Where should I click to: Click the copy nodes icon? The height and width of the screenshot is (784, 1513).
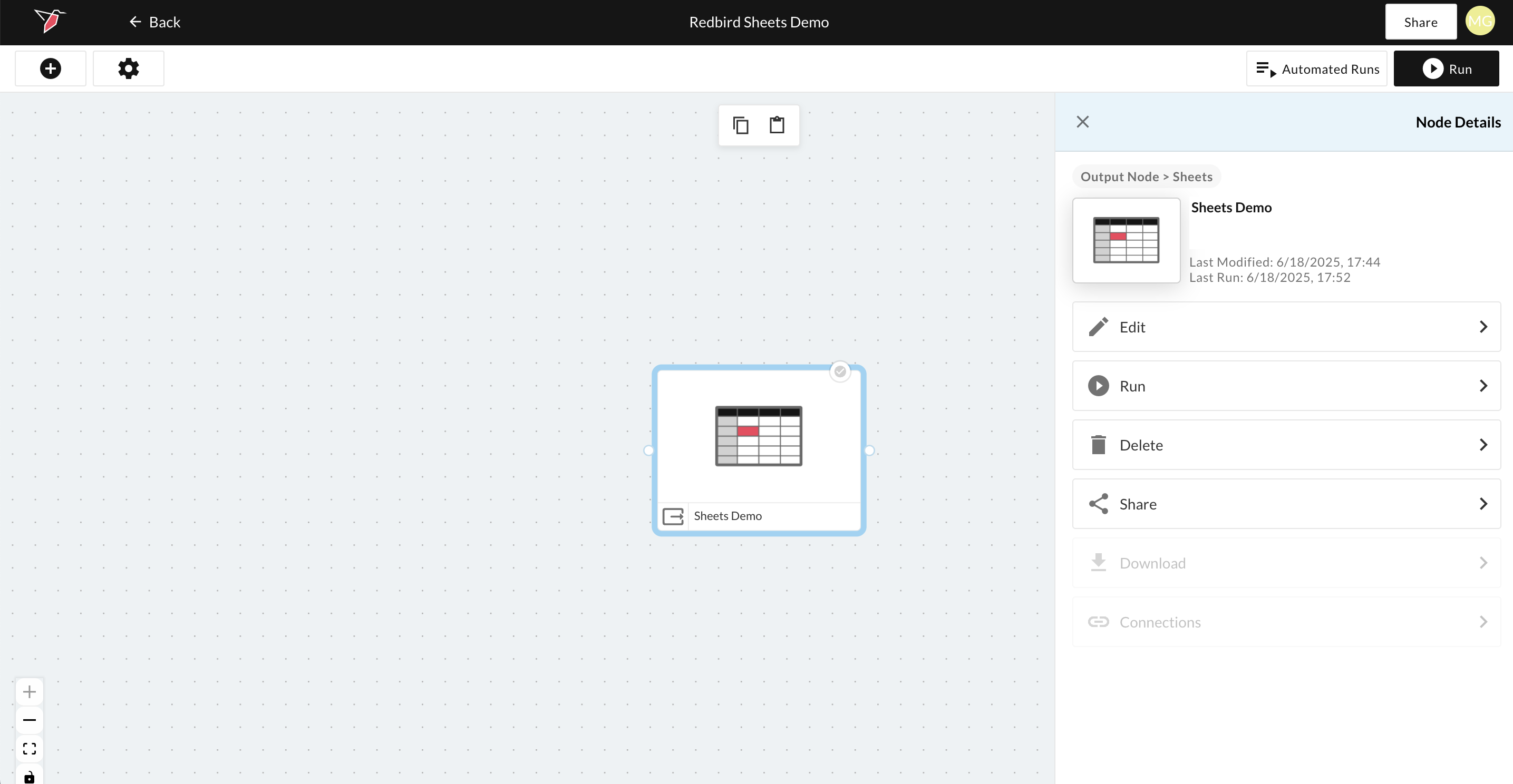[740, 125]
